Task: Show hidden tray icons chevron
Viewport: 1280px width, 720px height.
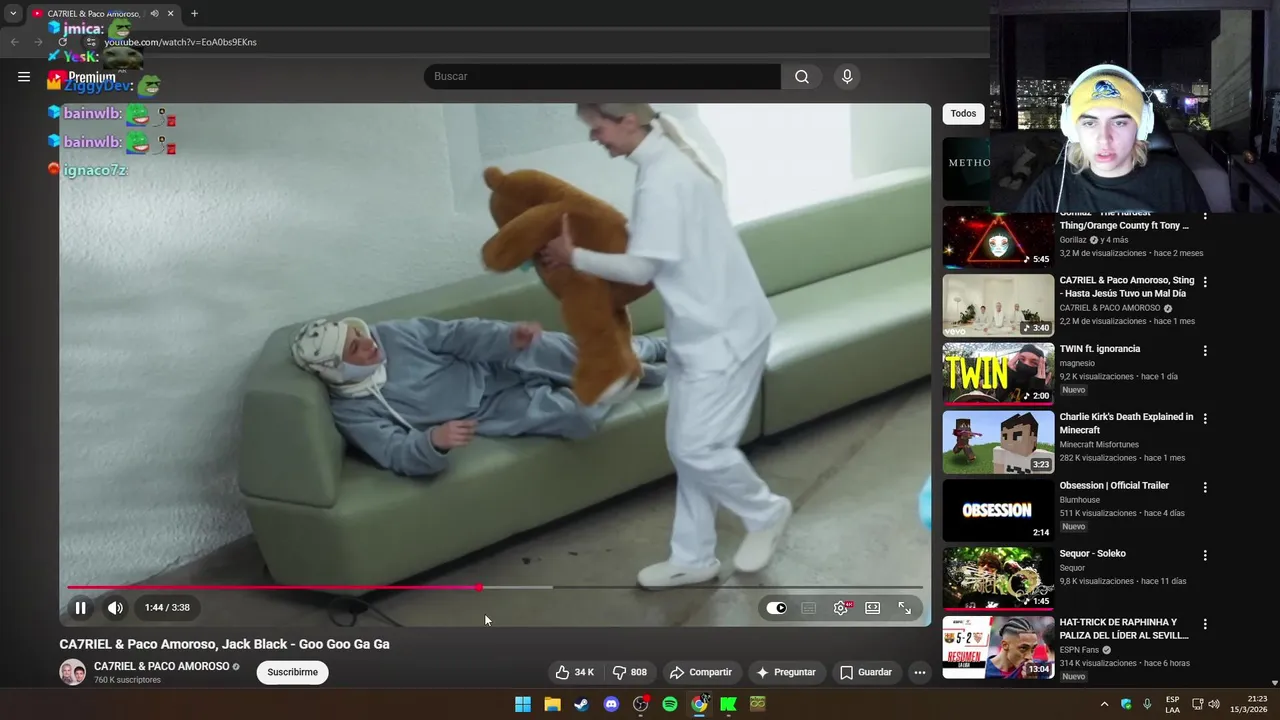Action: (1104, 704)
